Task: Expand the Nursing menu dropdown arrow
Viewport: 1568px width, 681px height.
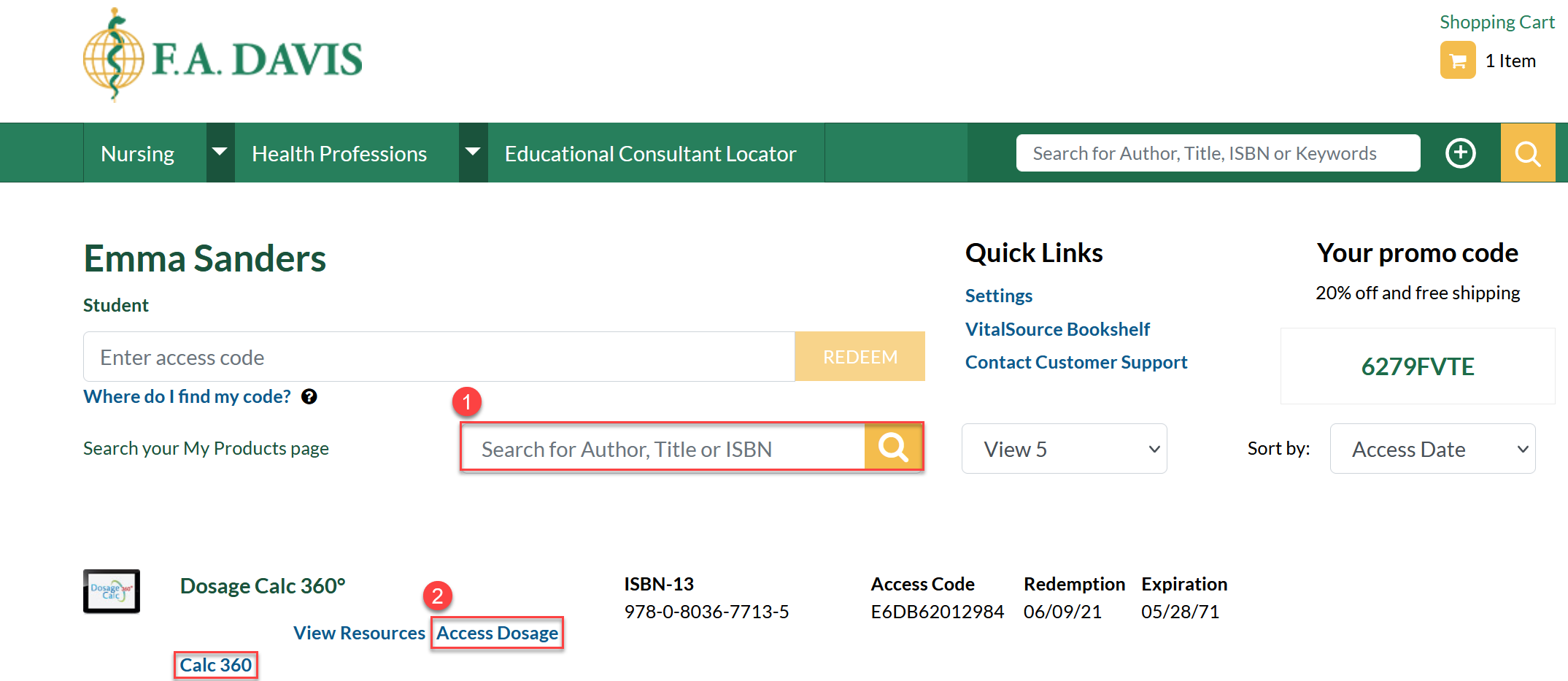Action: pos(220,153)
